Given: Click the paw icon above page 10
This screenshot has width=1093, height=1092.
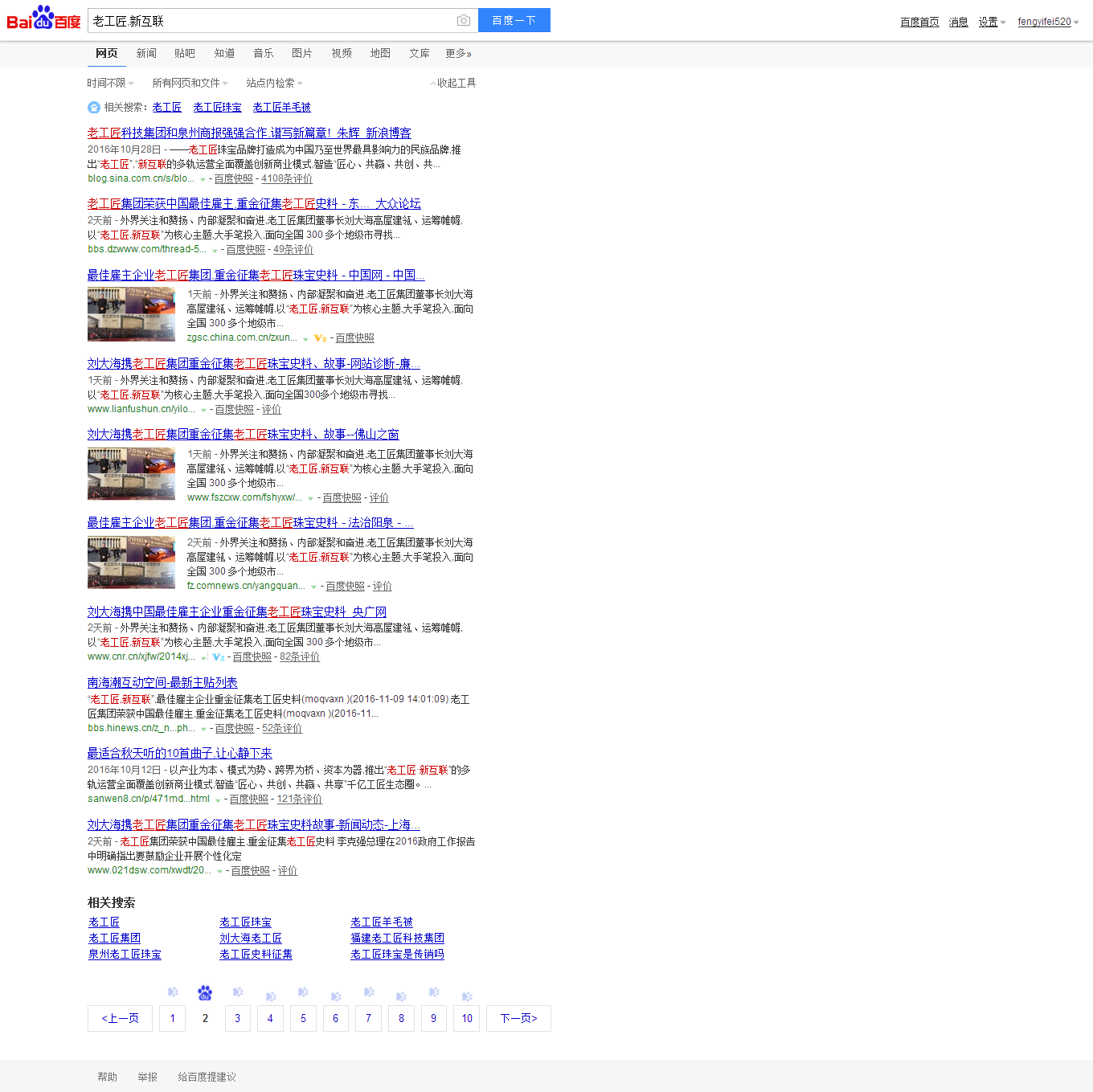Looking at the screenshot, I should pos(467,996).
